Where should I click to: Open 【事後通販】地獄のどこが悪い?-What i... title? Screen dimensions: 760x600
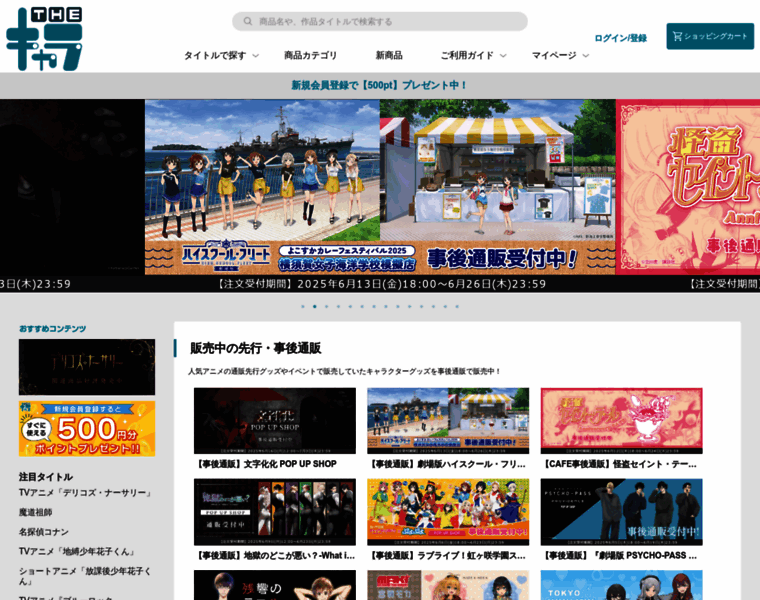(x=275, y=555)
